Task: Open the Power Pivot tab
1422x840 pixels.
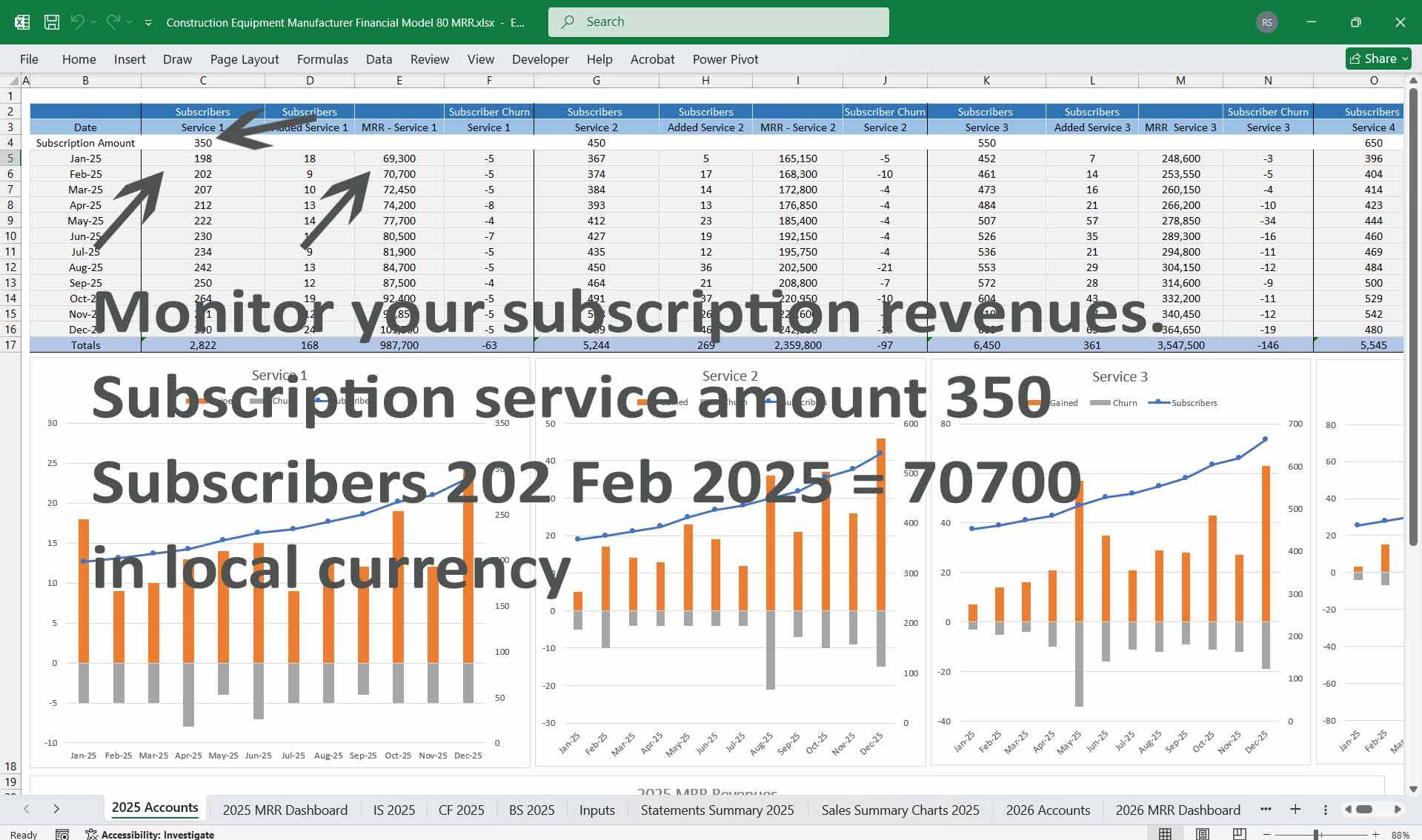Action: click(725, 59)
